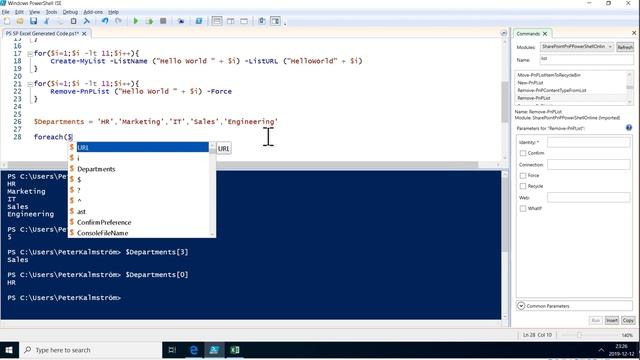Click the Start PowerShell.exe toolbar icon
This screenshot has width=640, height=360.
click(x=199, y=21)
